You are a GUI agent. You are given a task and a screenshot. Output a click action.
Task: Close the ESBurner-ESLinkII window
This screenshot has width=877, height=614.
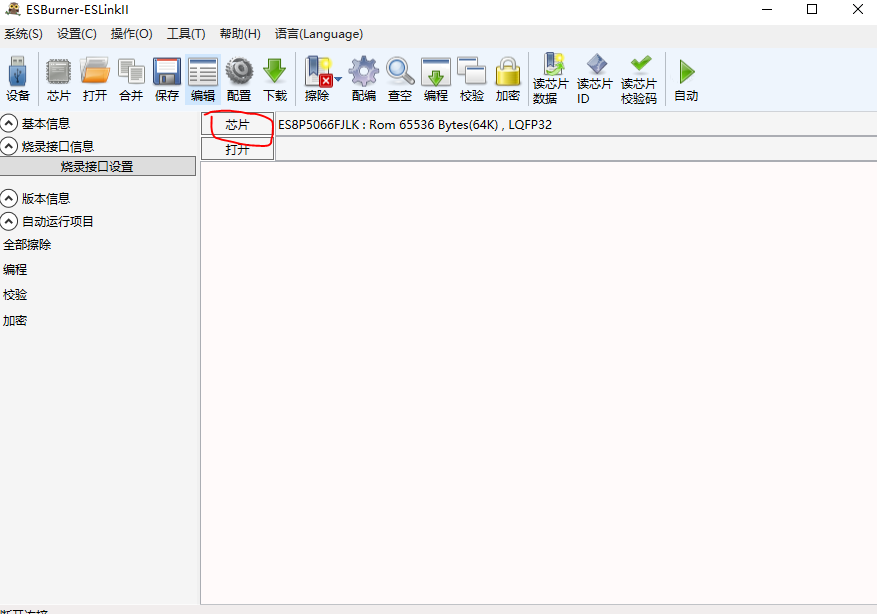pyautogui.click(x=857, y=10)
